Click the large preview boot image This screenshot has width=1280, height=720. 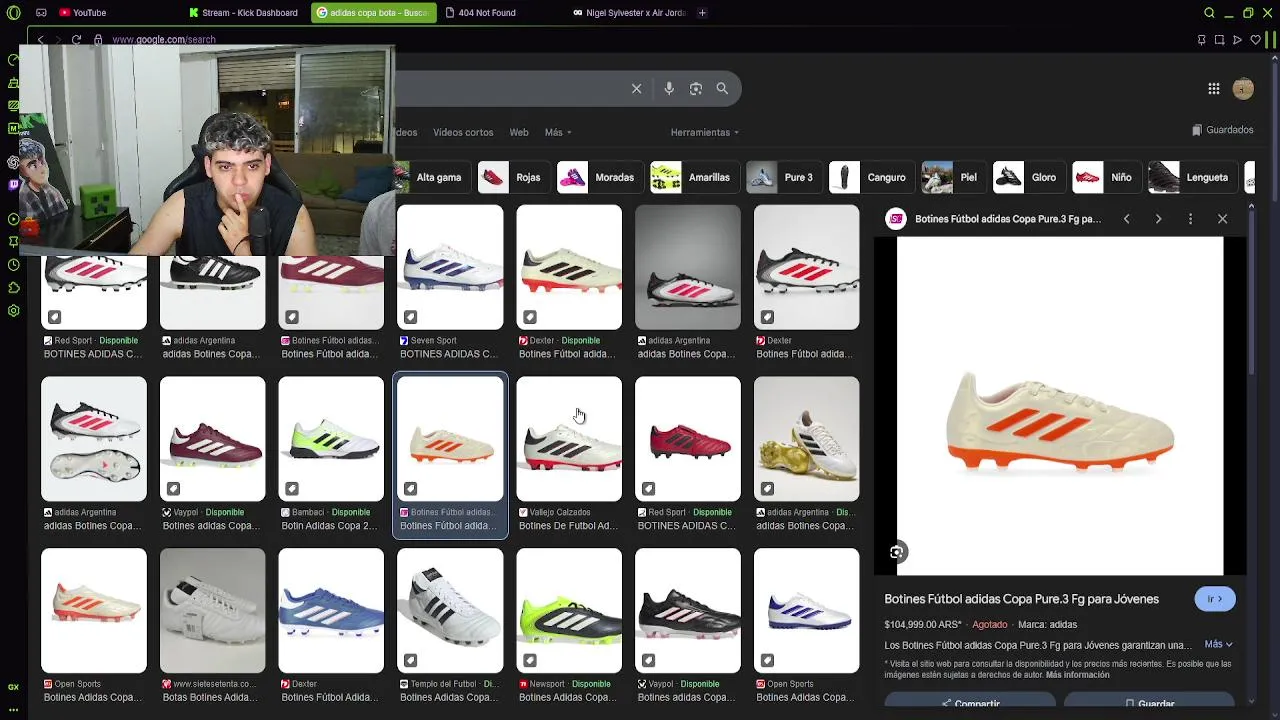tap(1060, 406)
